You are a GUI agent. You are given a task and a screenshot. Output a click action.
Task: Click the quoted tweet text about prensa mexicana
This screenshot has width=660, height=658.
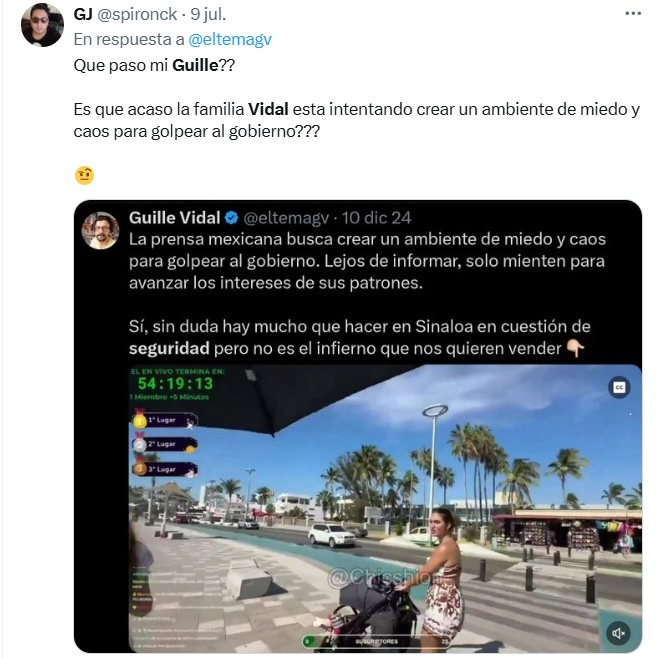click(x=367, y=261)
